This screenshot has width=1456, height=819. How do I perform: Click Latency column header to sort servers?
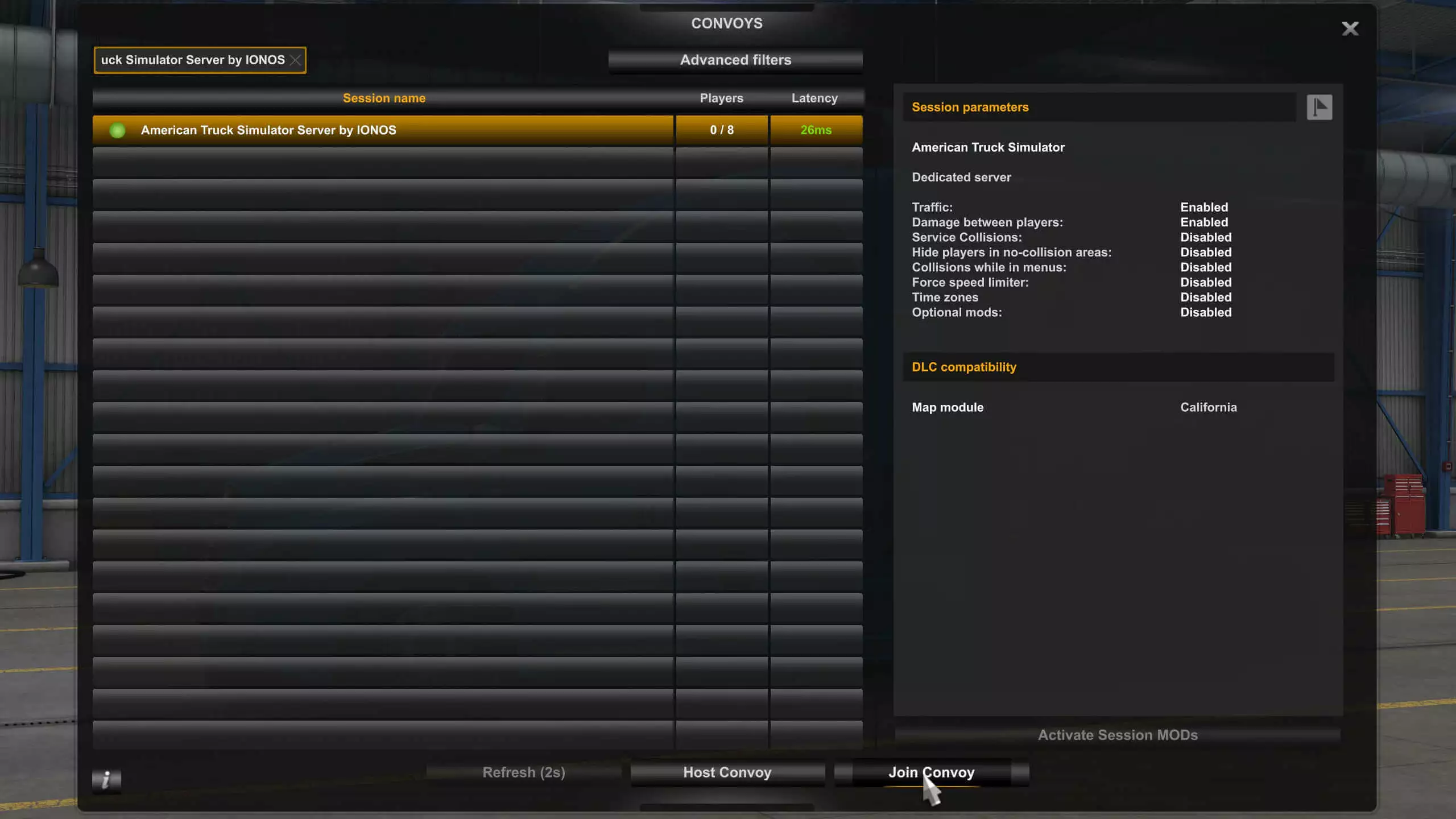(815, 98)
